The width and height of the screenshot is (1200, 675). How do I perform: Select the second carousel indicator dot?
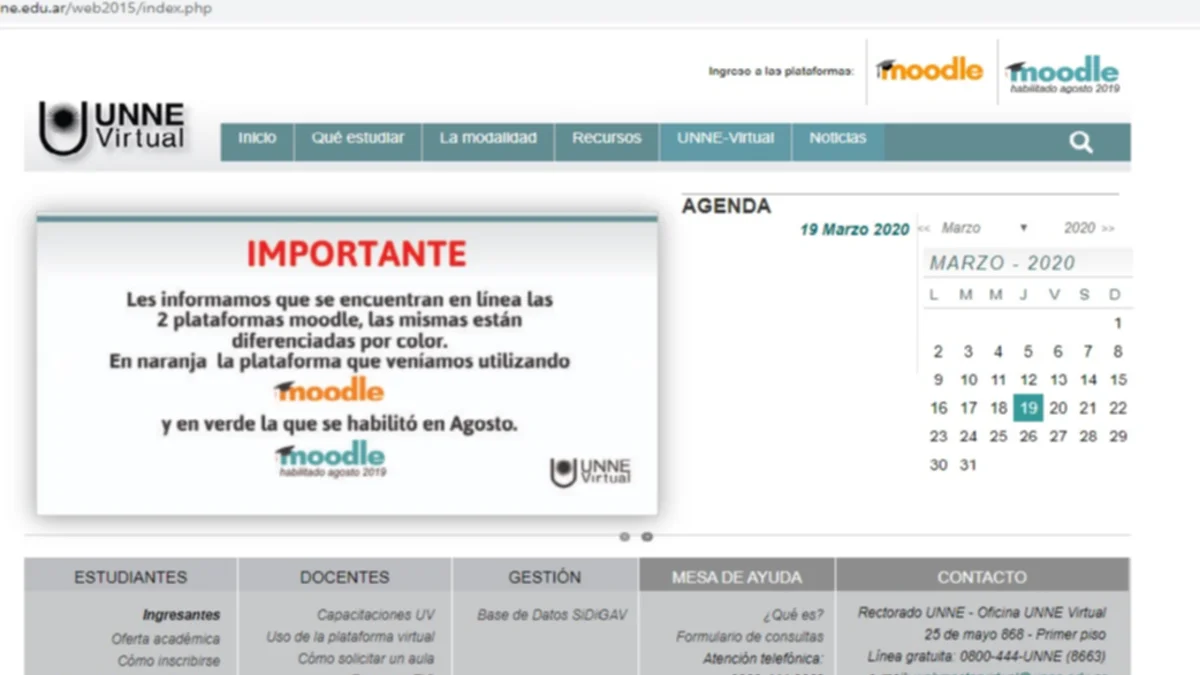(647, 537)
